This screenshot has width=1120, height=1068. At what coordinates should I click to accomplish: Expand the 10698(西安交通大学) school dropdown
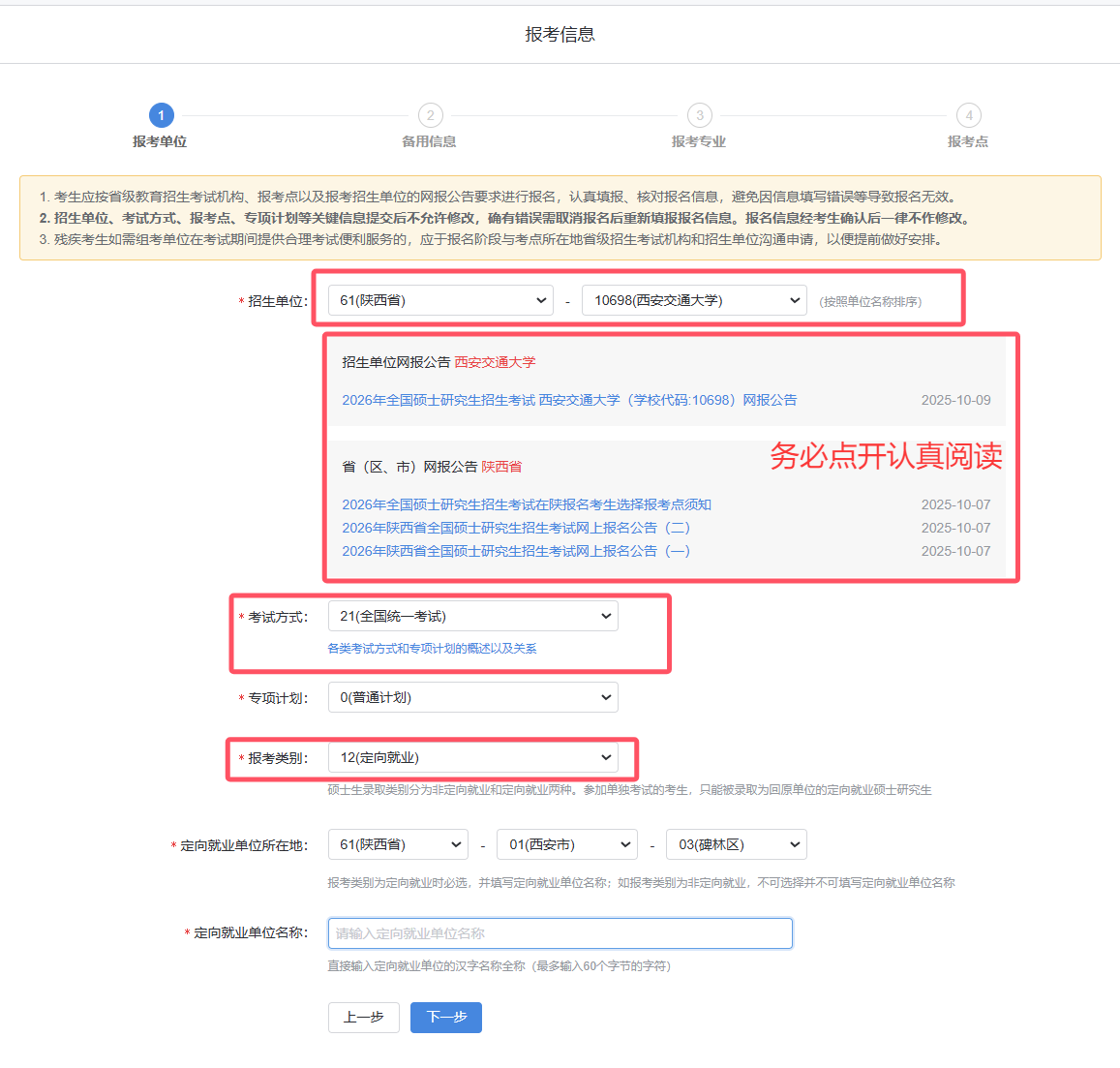[x=694, y=300]
